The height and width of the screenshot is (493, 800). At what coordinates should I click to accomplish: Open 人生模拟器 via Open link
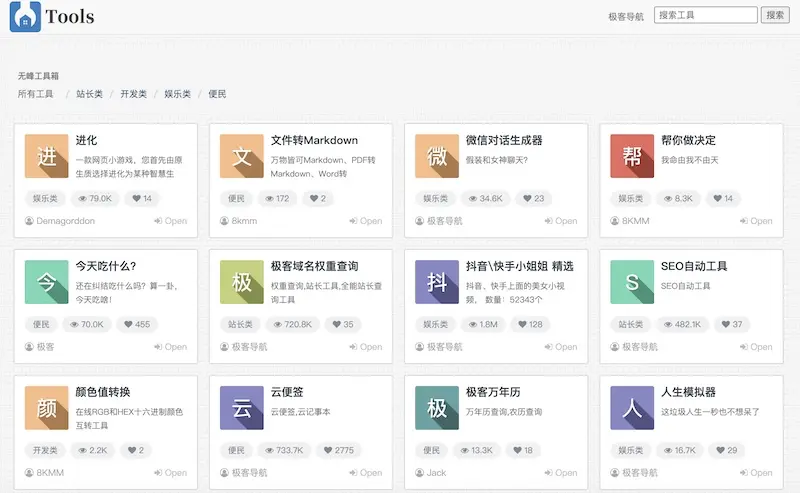tap(756, 473)
